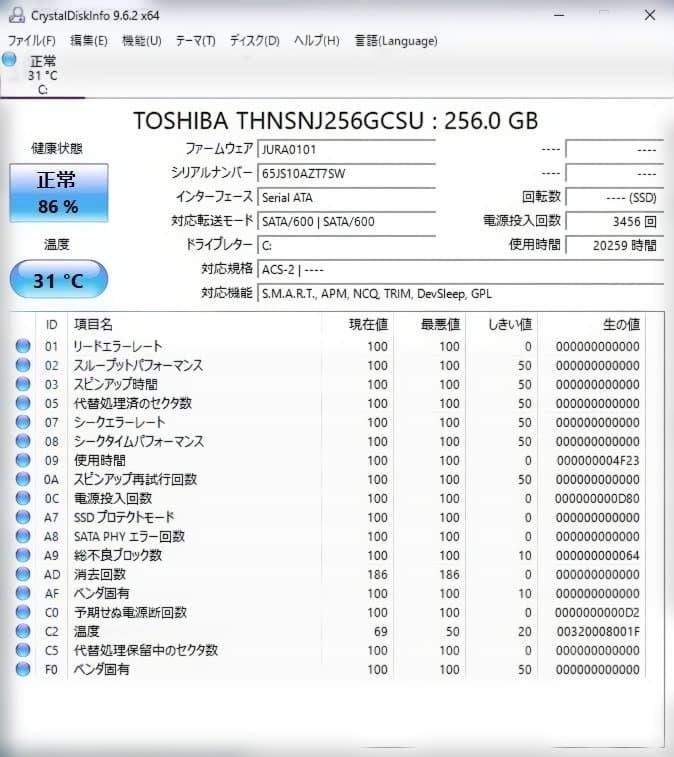Click status orb for A7 SSD プロテクトモード
Image resolution: width=674 pixels, height=757 pixels.
[x=23, y=517]
